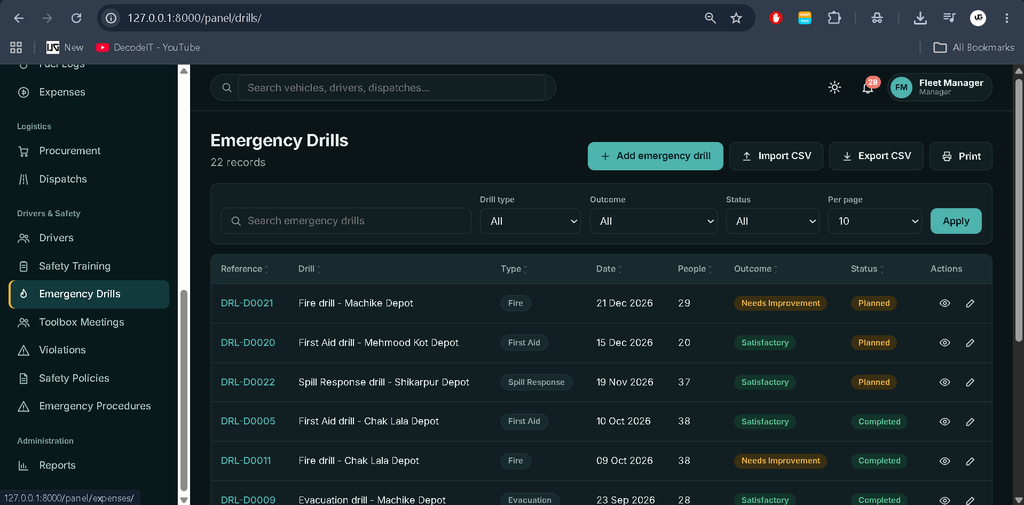1024x505 pixels.
Task: Sort table by Reference column
Action: coord(244,269)
